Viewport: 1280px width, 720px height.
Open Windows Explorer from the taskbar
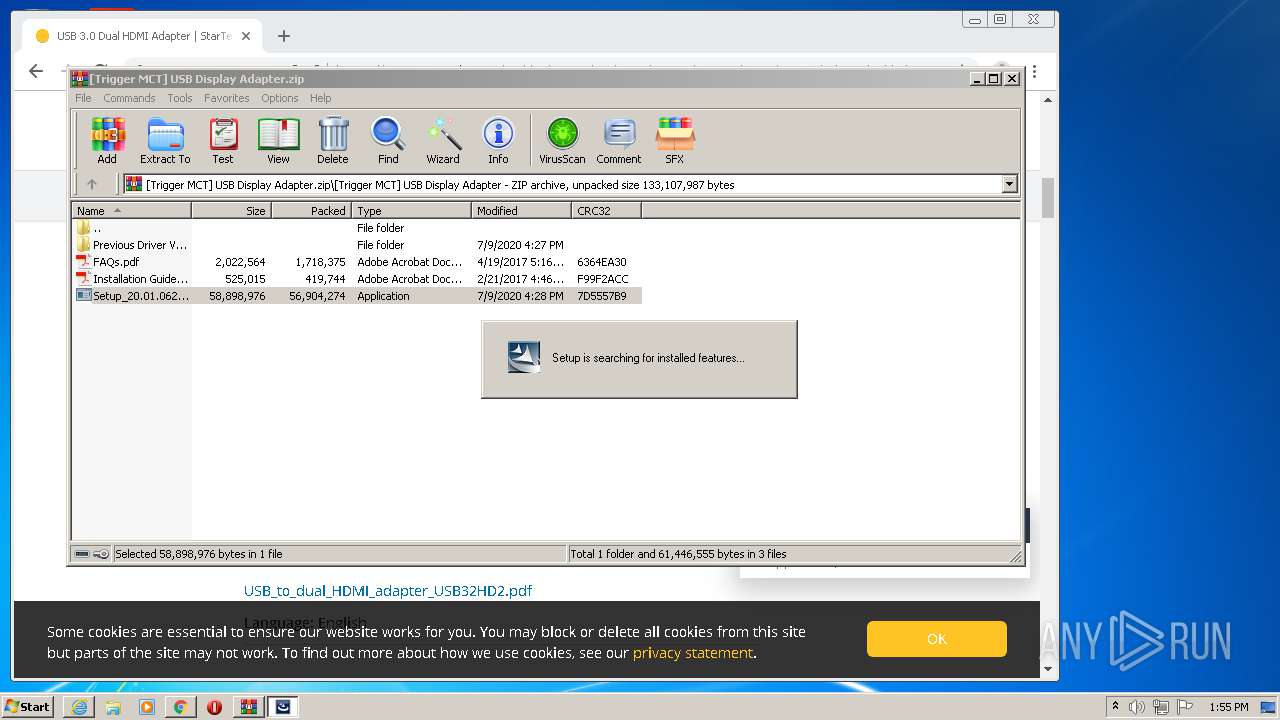(113, 707)
